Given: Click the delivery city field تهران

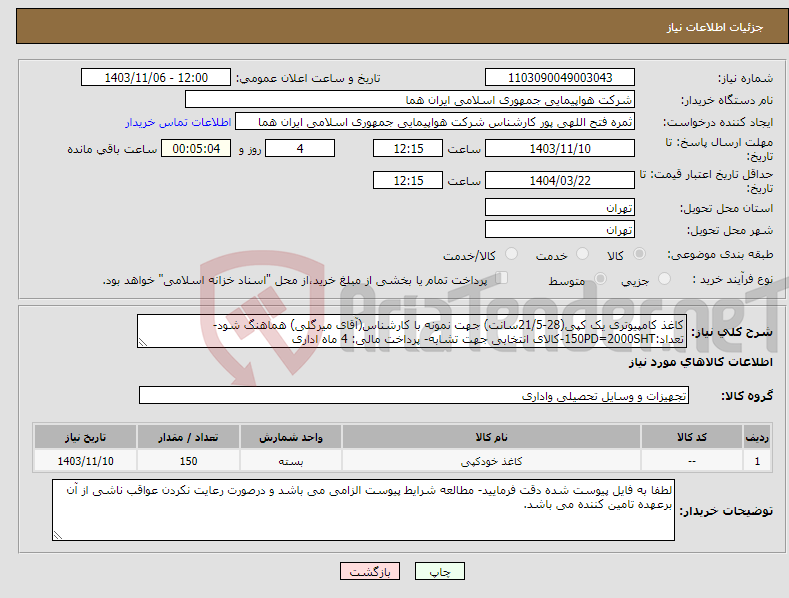Looking at the screenshot, I should click(x=560, y=230).
